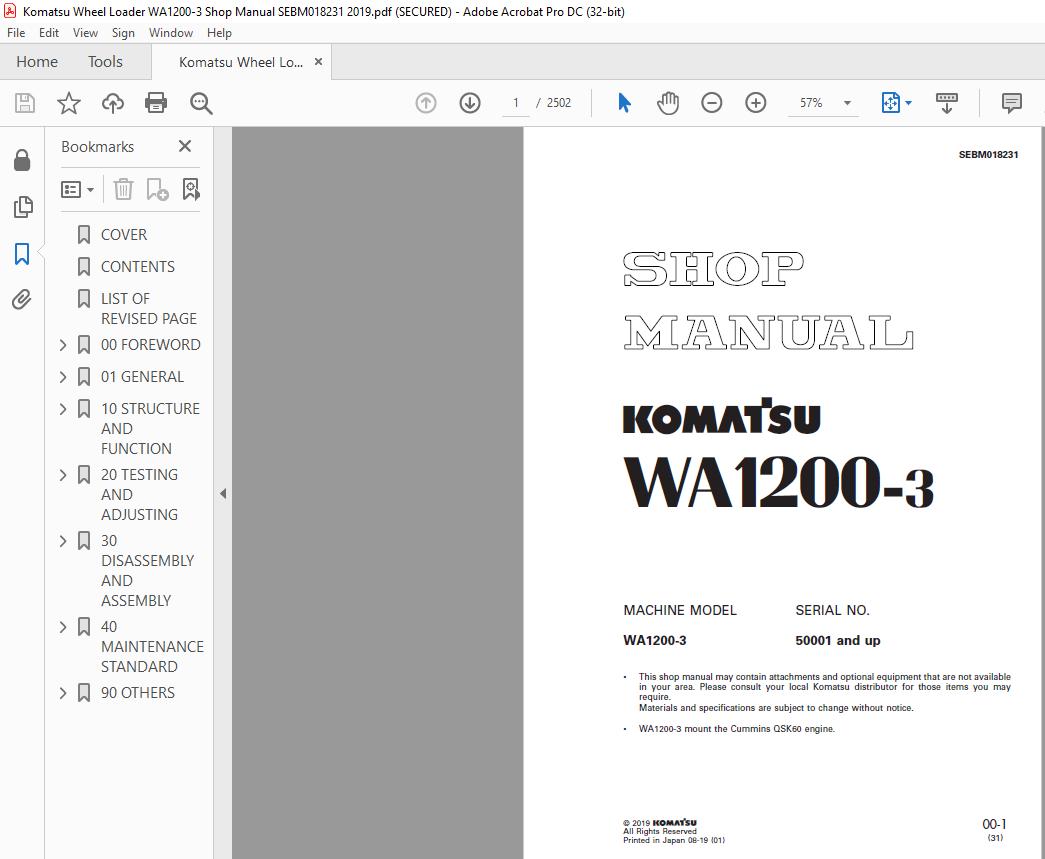
Task: Open the Help menu
Action: (219, 33)
